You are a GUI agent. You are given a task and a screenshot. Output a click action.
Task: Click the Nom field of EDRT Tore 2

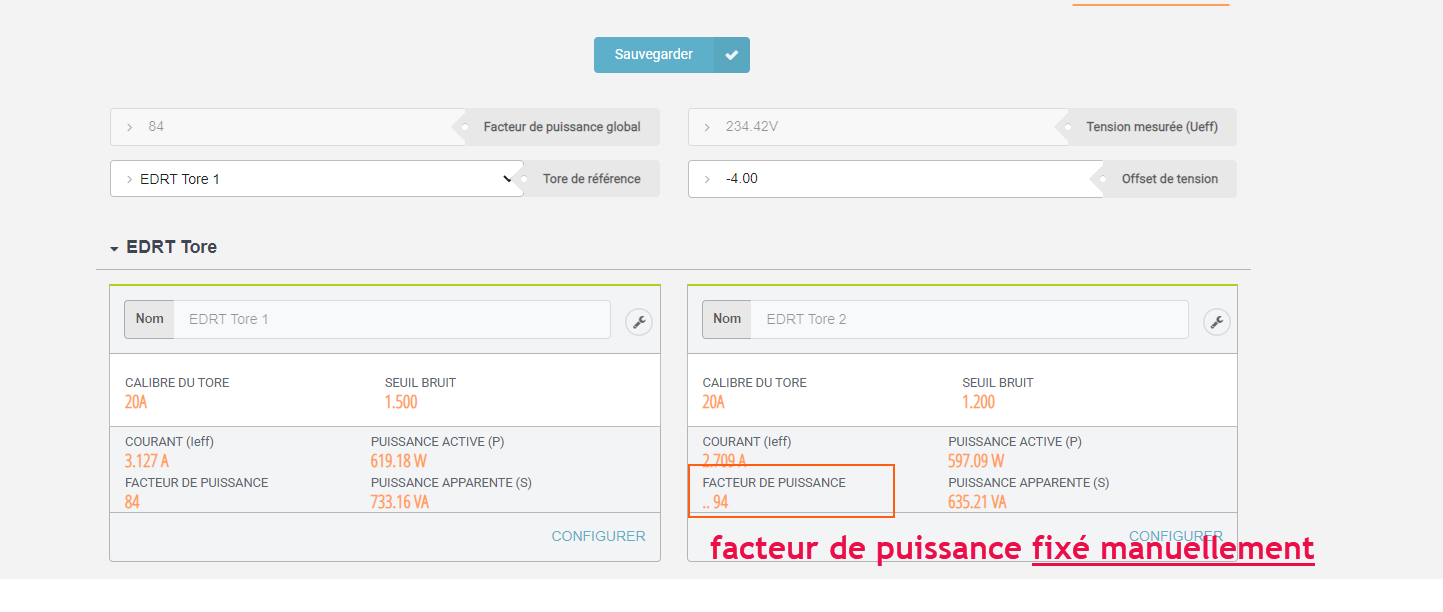[970, 319]
